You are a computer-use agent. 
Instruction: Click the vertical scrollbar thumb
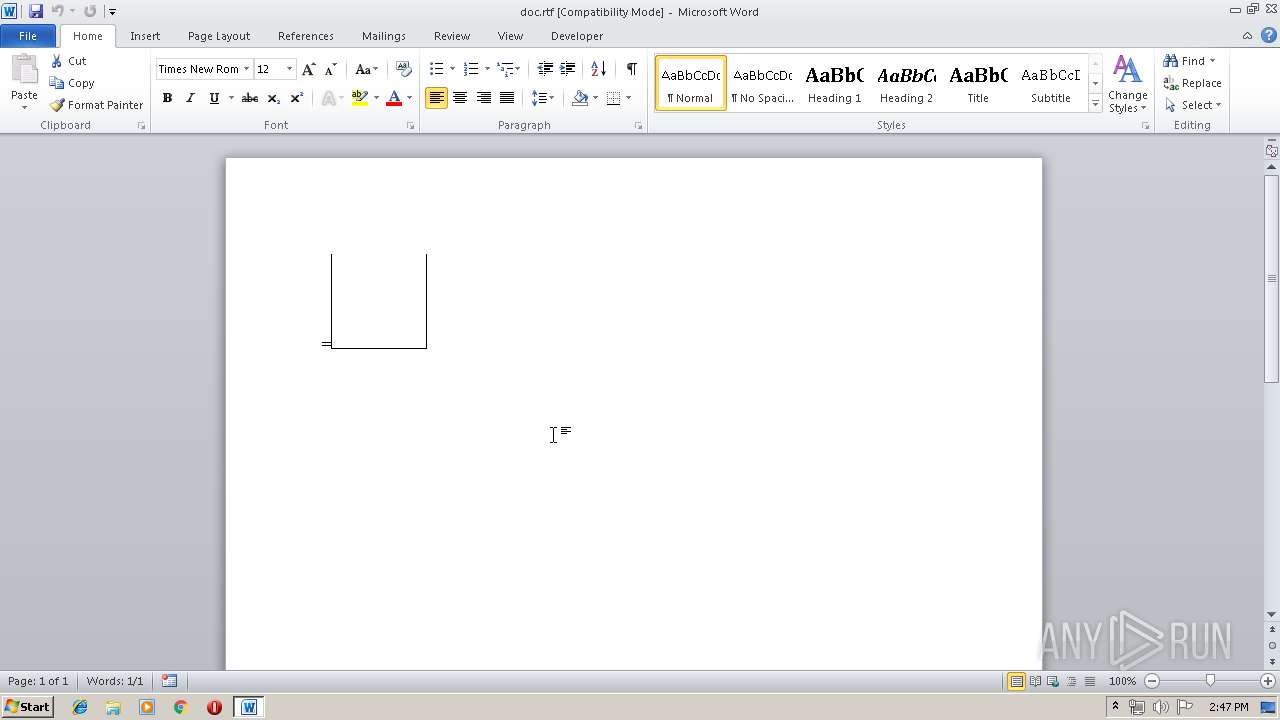[x=1272, y=278]
